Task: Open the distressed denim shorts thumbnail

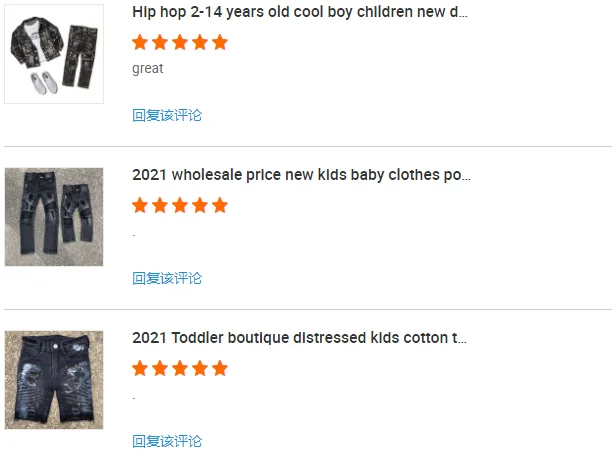Action: [54, 380]
